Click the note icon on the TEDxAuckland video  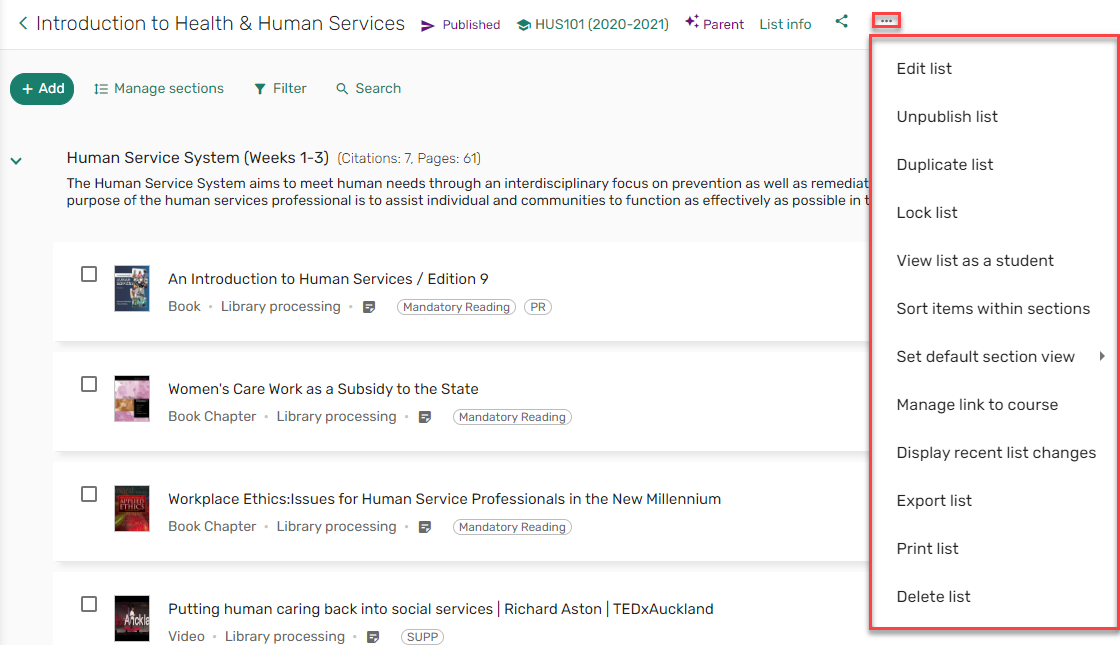[x=373, y=637]
